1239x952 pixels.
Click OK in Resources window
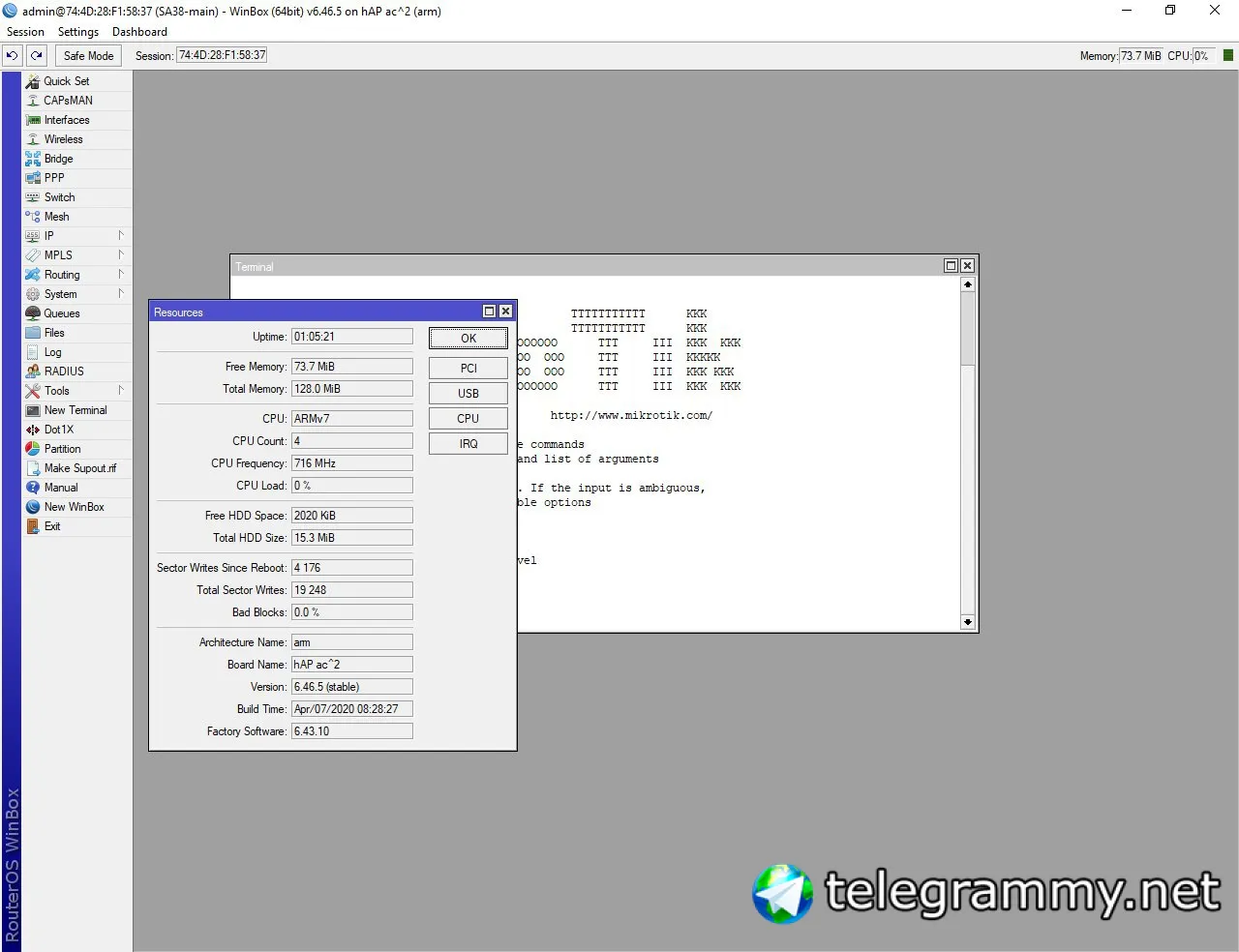click(x=468, y=339)
